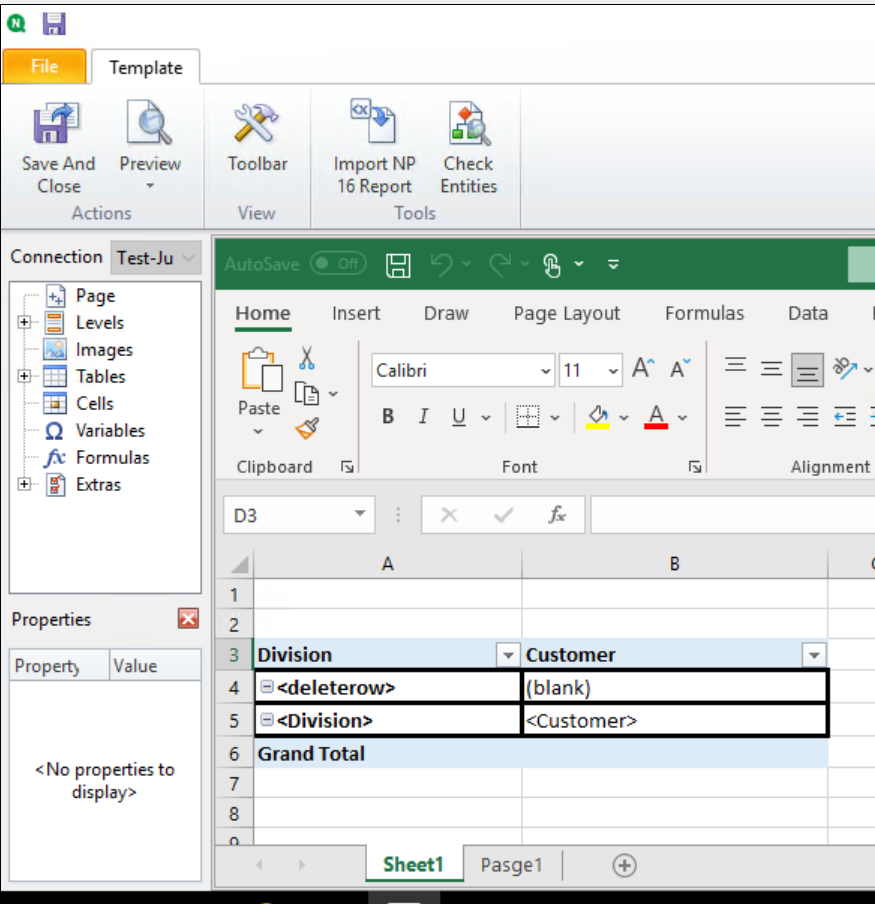The height and width of the screenshot is (904, 875).
Task: Expand the Levels tree node
Action: coord(24,322)
